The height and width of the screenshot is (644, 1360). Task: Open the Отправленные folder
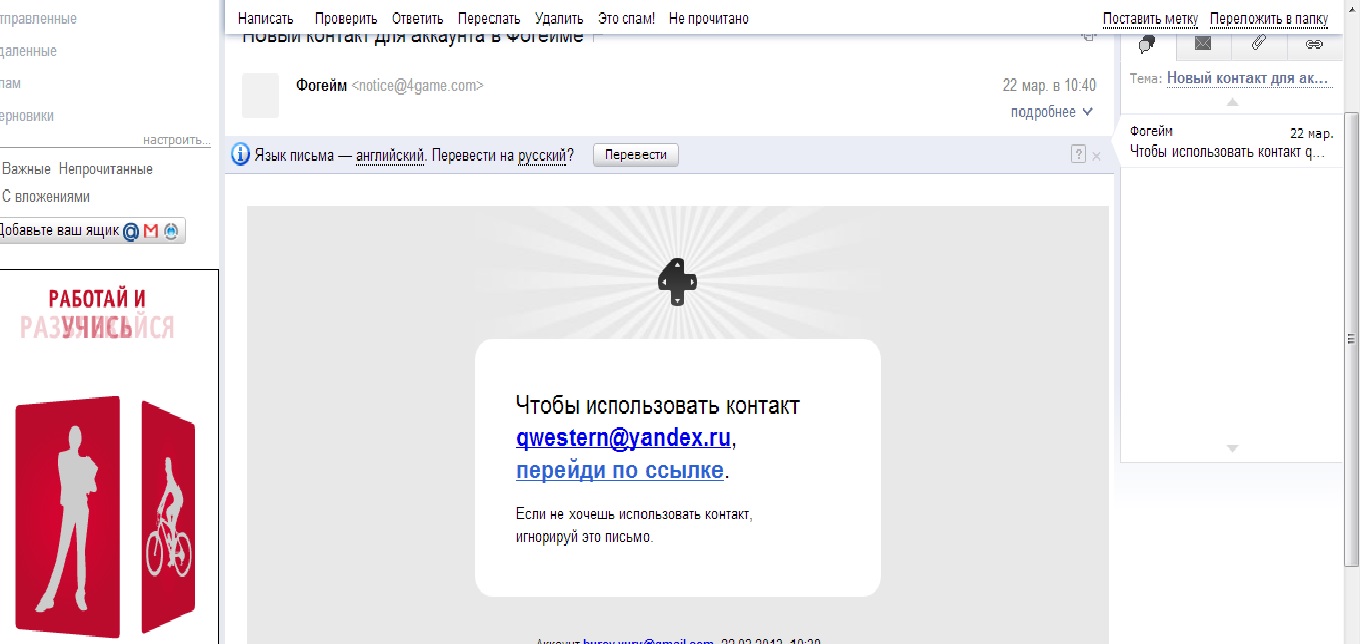[x=38, y=19]
